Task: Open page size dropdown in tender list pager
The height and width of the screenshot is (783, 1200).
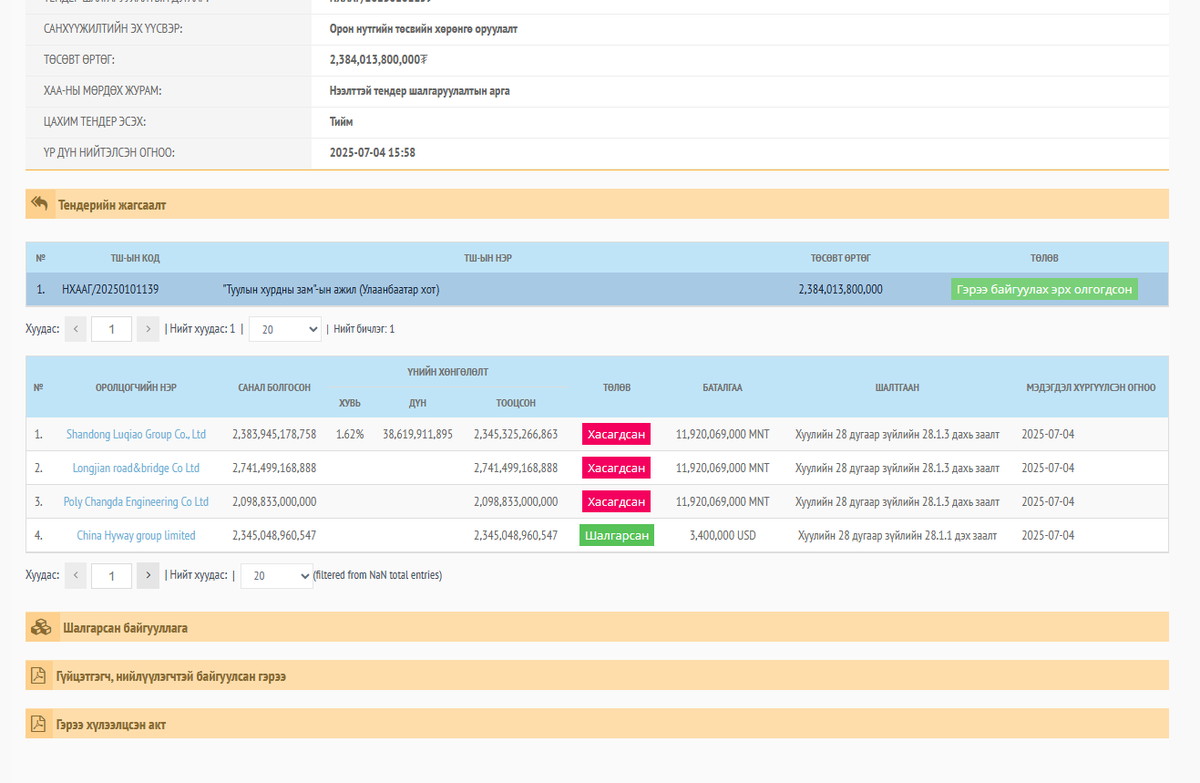Action: coord(285,329)
